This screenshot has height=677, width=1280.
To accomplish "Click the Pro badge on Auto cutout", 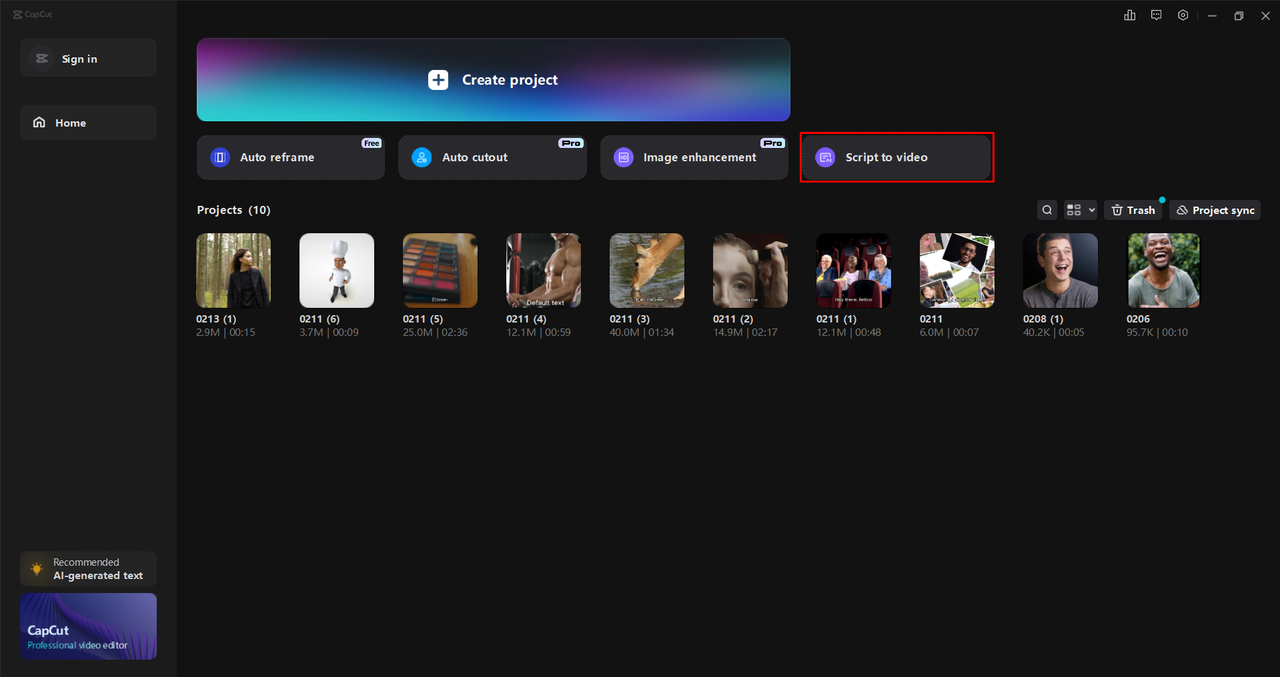I will tap(571, 143).
